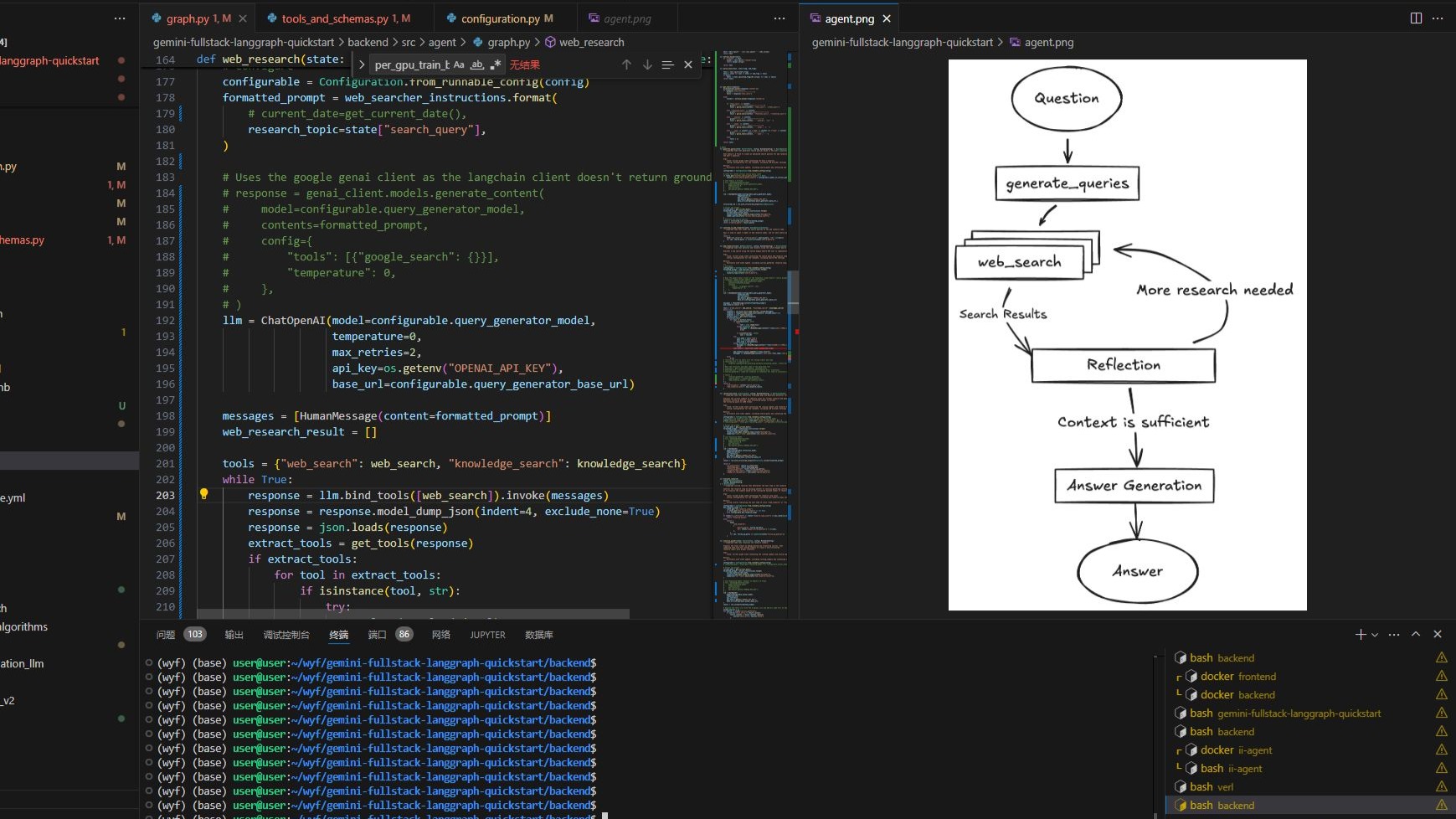This screenshot has height=819, width=1456.
Task: Open the 调试控制台 debug console tab
Action: (x=286, y=635)
